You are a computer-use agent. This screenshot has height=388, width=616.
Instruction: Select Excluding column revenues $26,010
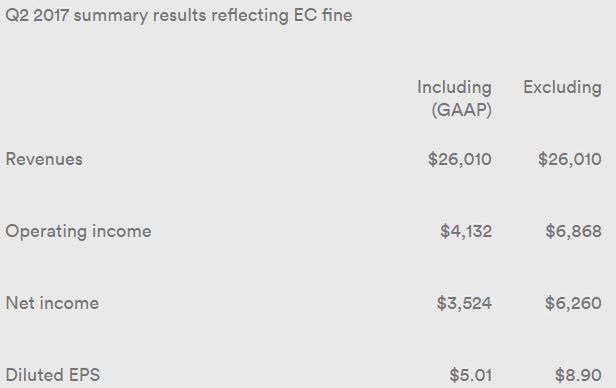point(570,159)
